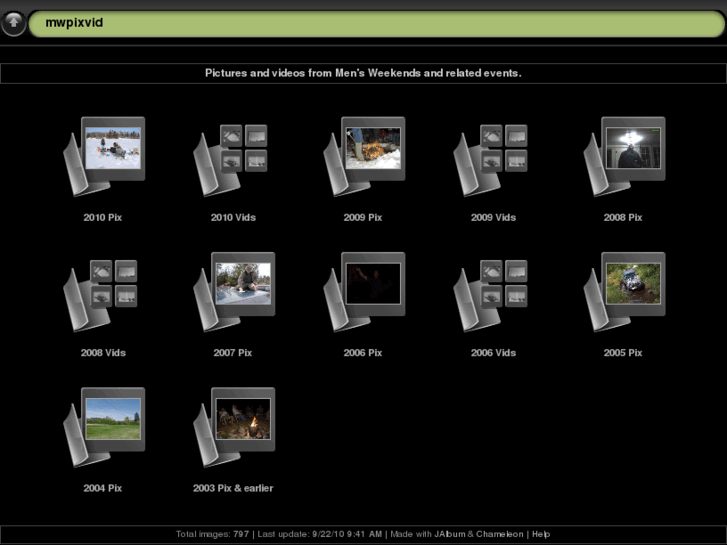Open the 2009 Pix album folder icon

tap(364, 156)
